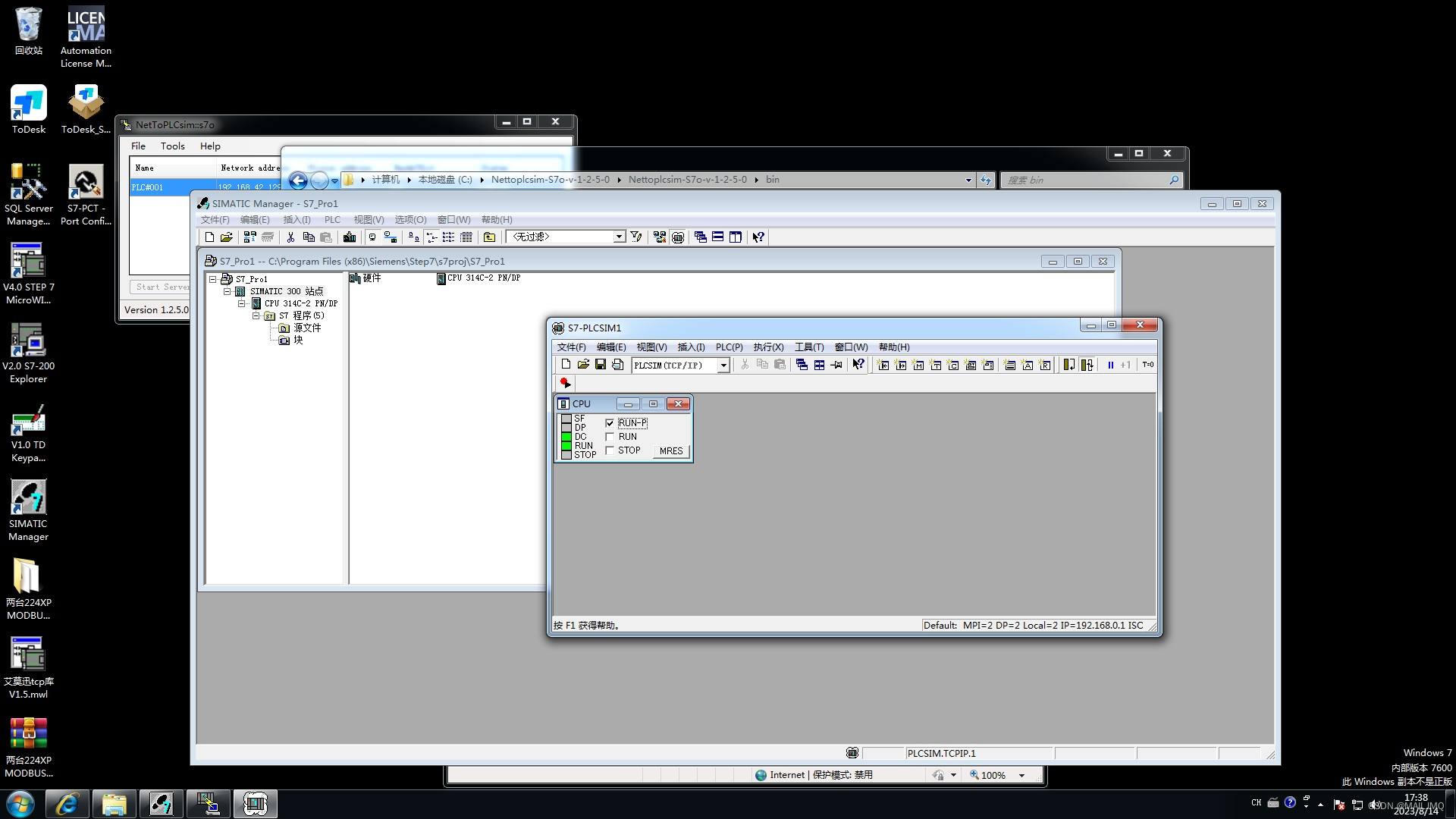Click Save icon in S7-PLCSIM toolbar

coord(601,365)
